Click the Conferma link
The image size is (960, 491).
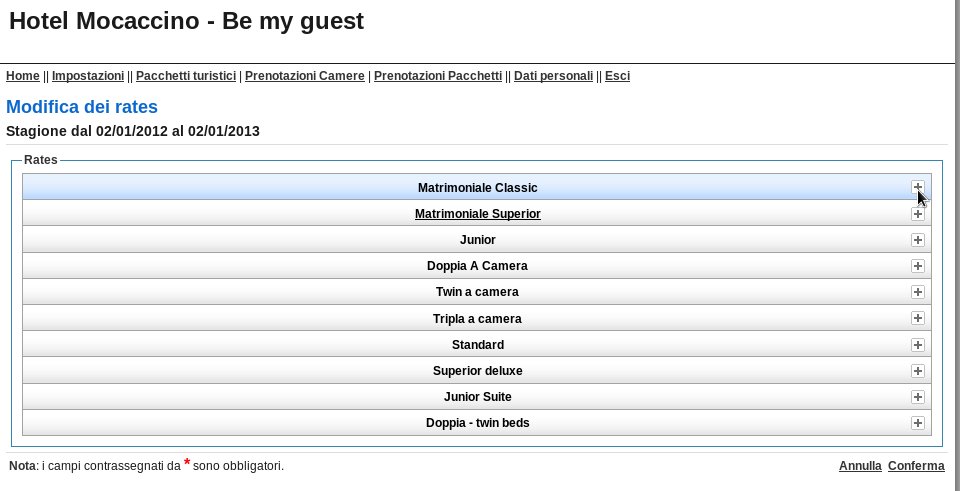(916, 466)
